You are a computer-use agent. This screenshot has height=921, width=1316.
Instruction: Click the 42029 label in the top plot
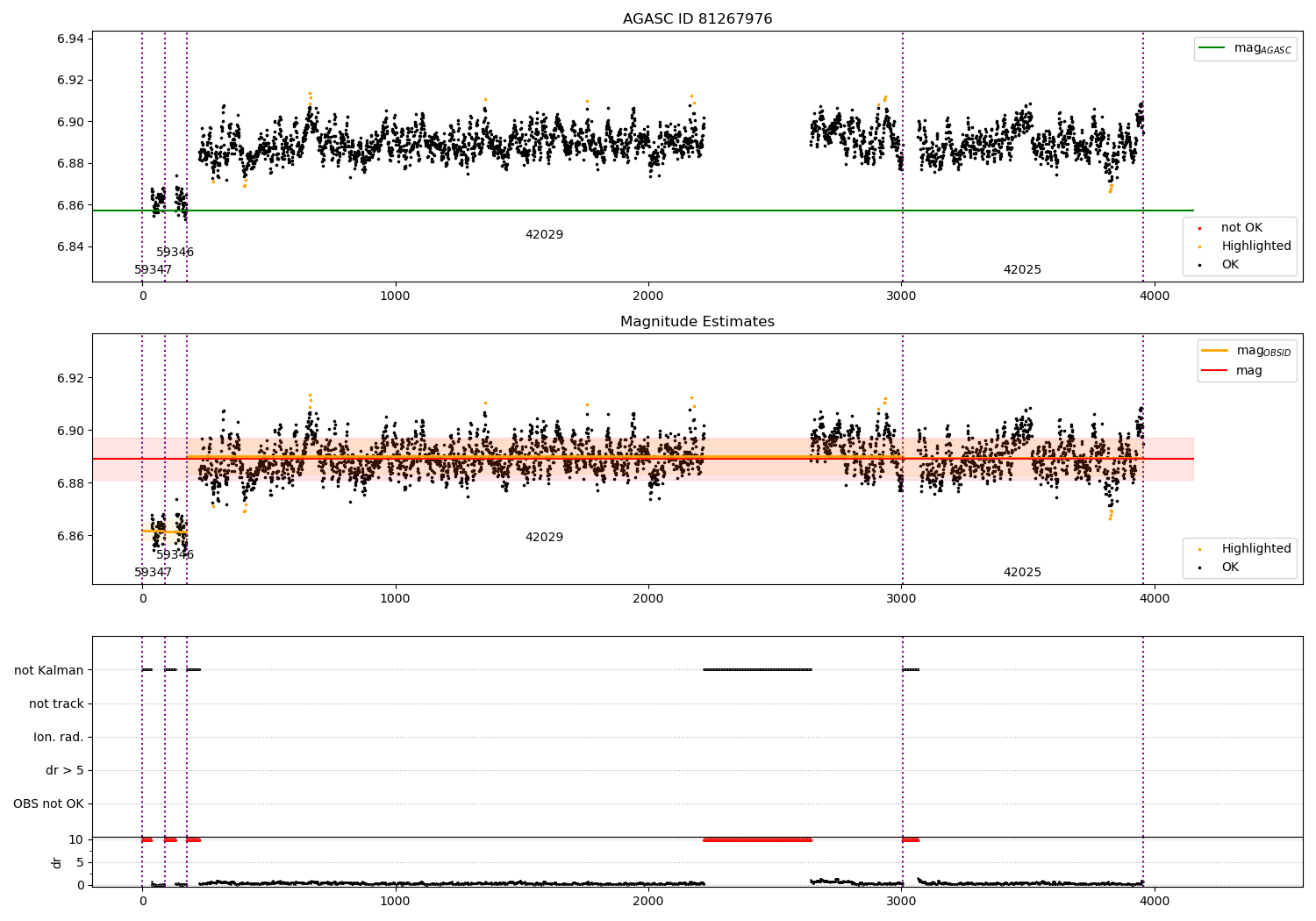544,235
